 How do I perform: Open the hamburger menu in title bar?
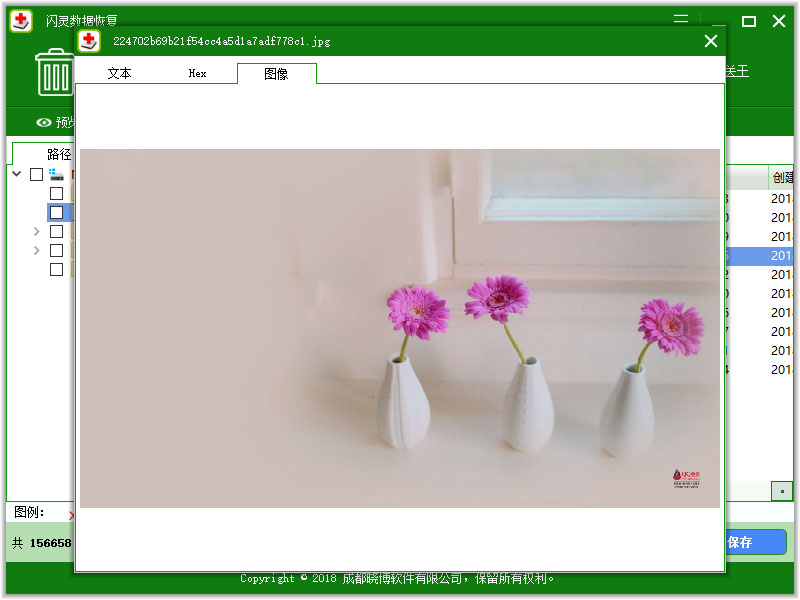click(x=681, y=20)
